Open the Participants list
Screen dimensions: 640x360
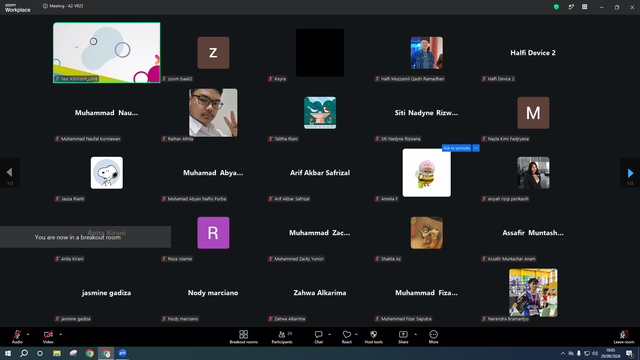282,337
